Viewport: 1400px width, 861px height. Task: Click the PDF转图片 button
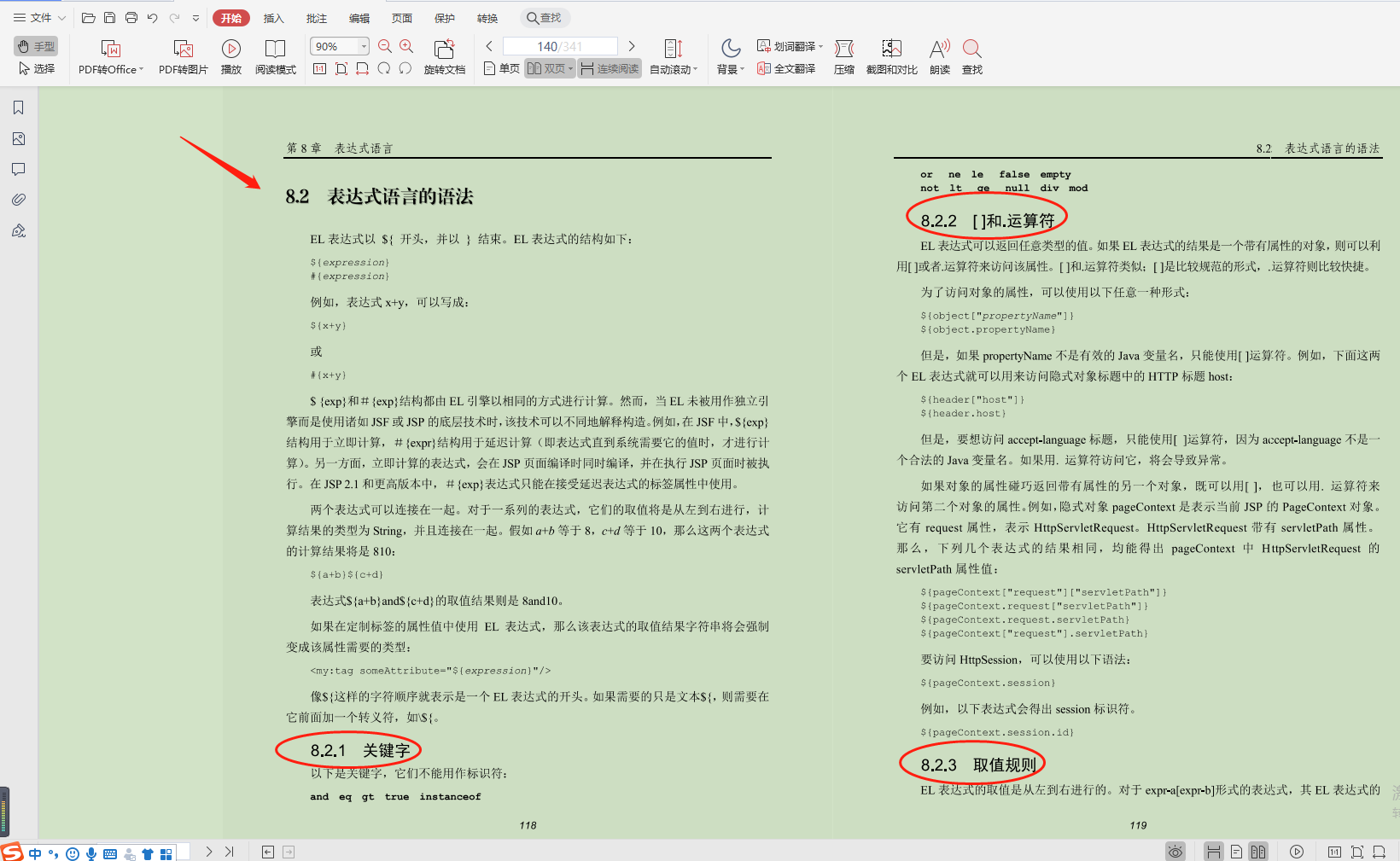tap(184, 57)
